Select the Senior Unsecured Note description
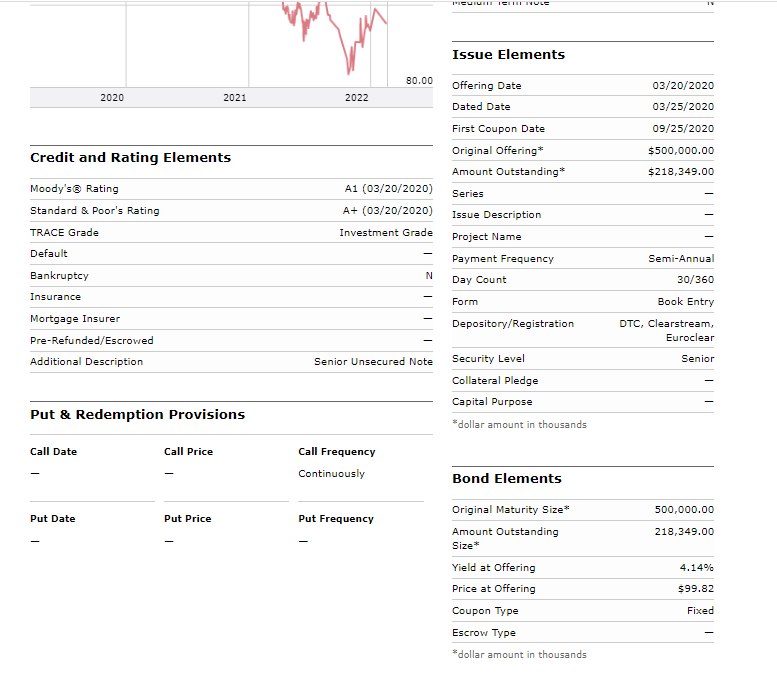The width and height of the screenshot is (777, 692). [x=373, y=362]
